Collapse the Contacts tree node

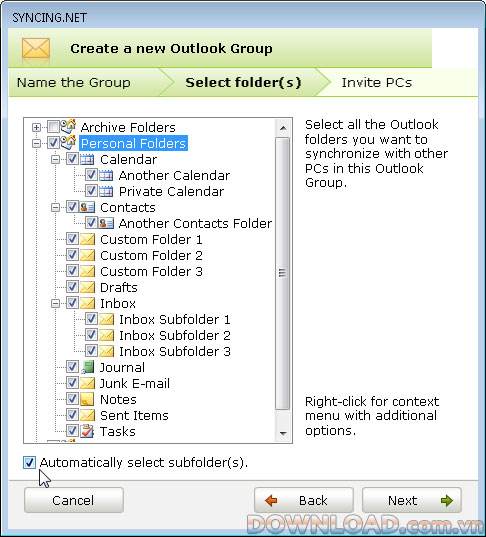(55, 208)
